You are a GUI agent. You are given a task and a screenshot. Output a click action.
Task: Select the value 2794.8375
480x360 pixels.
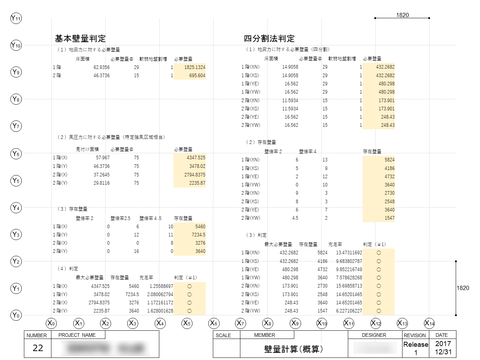(x=195, y=175)
